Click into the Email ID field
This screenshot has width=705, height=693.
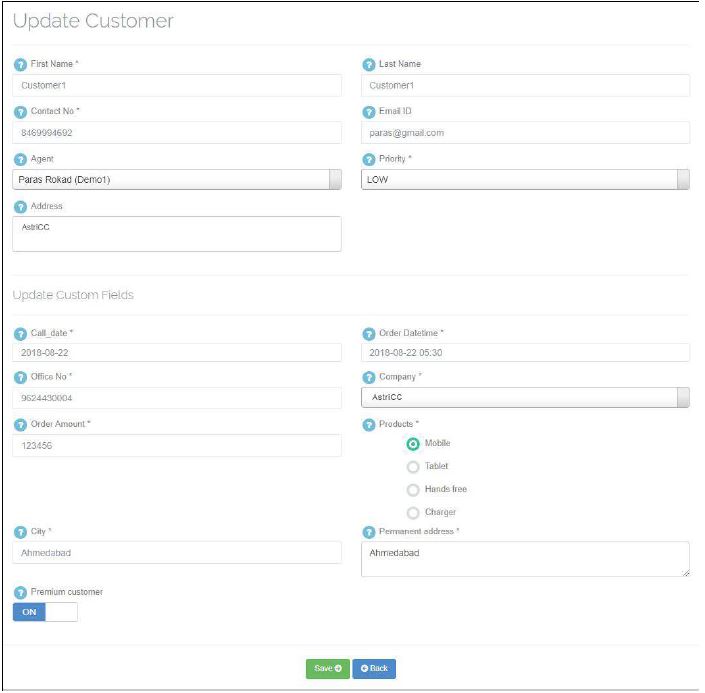point(525,132)
